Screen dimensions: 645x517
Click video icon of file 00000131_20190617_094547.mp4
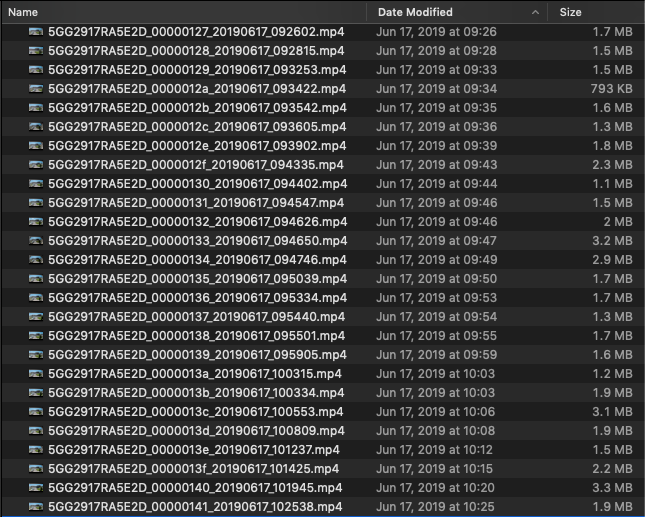point(36,203)
